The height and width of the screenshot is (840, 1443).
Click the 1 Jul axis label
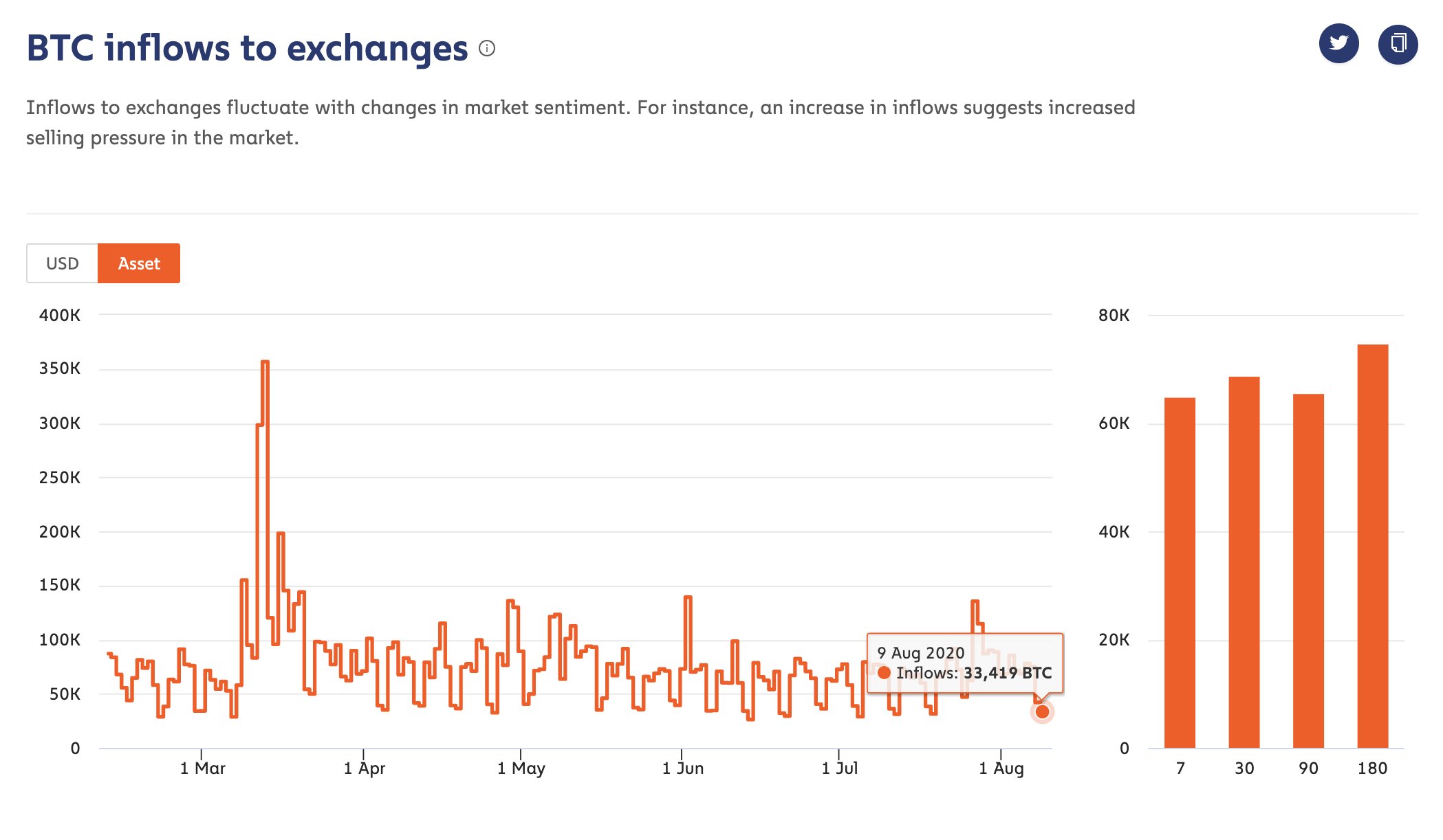click(840, 768)
